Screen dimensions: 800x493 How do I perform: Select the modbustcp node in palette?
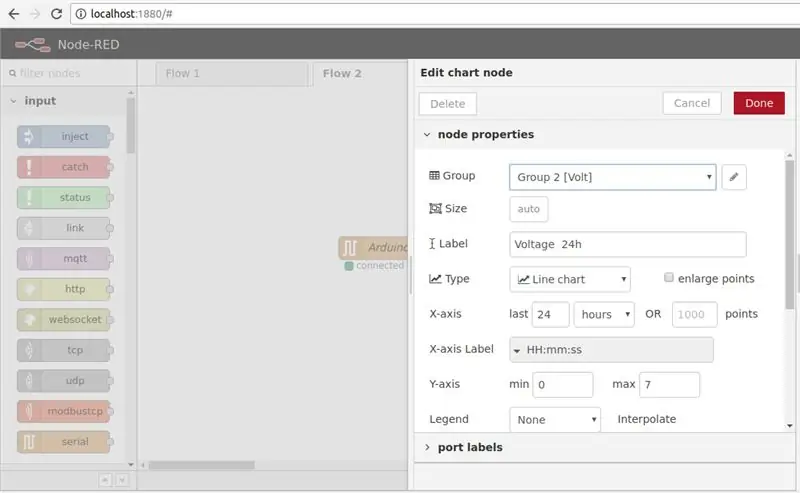pyautogui.click(x=64, y=411)
